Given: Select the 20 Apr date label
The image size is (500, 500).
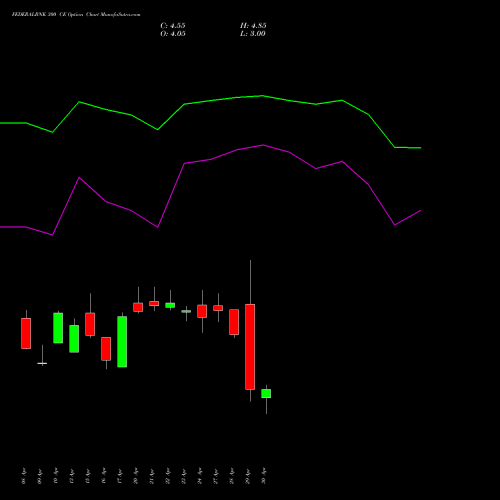Looking at the screenshot, I should click(136, 476).
